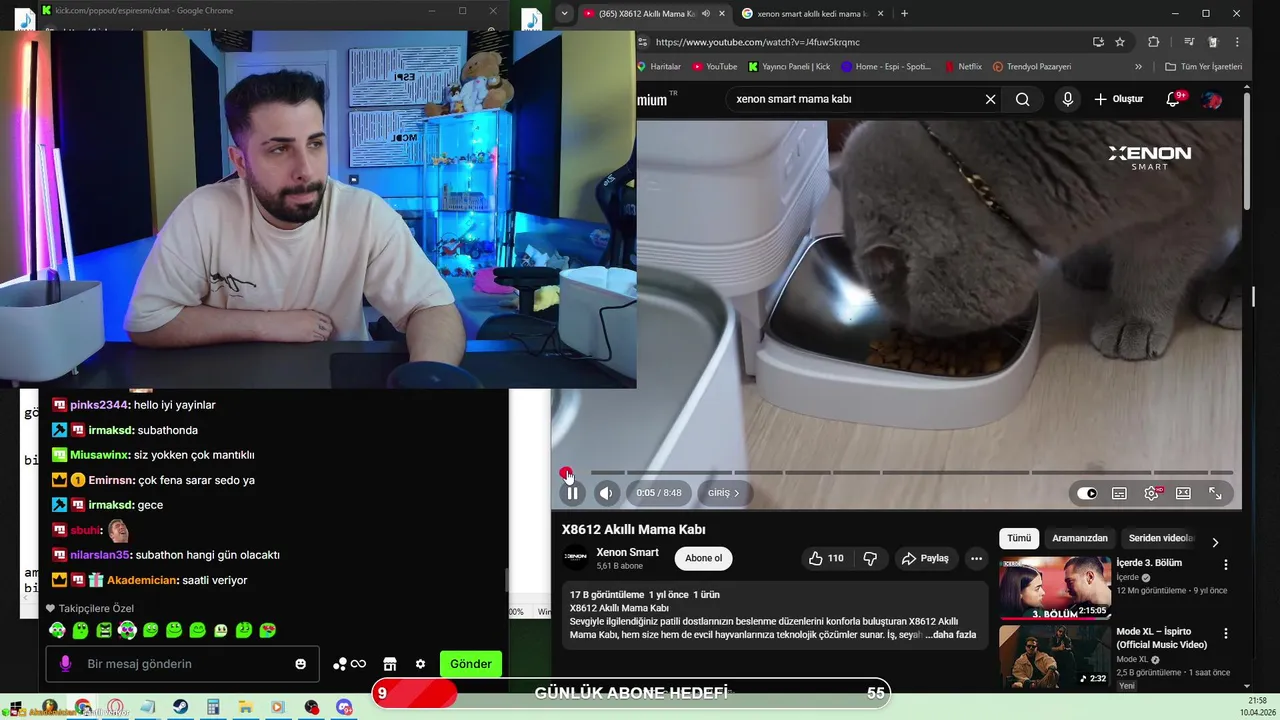Mute the YouTube player volume
The height and width of the screenshot is (720, 1280).
(606, 493)
